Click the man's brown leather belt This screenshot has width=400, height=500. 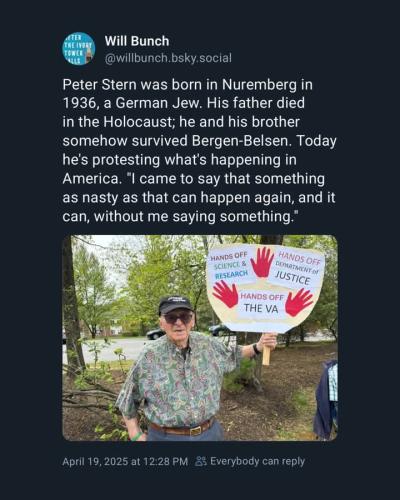[182, 428]
